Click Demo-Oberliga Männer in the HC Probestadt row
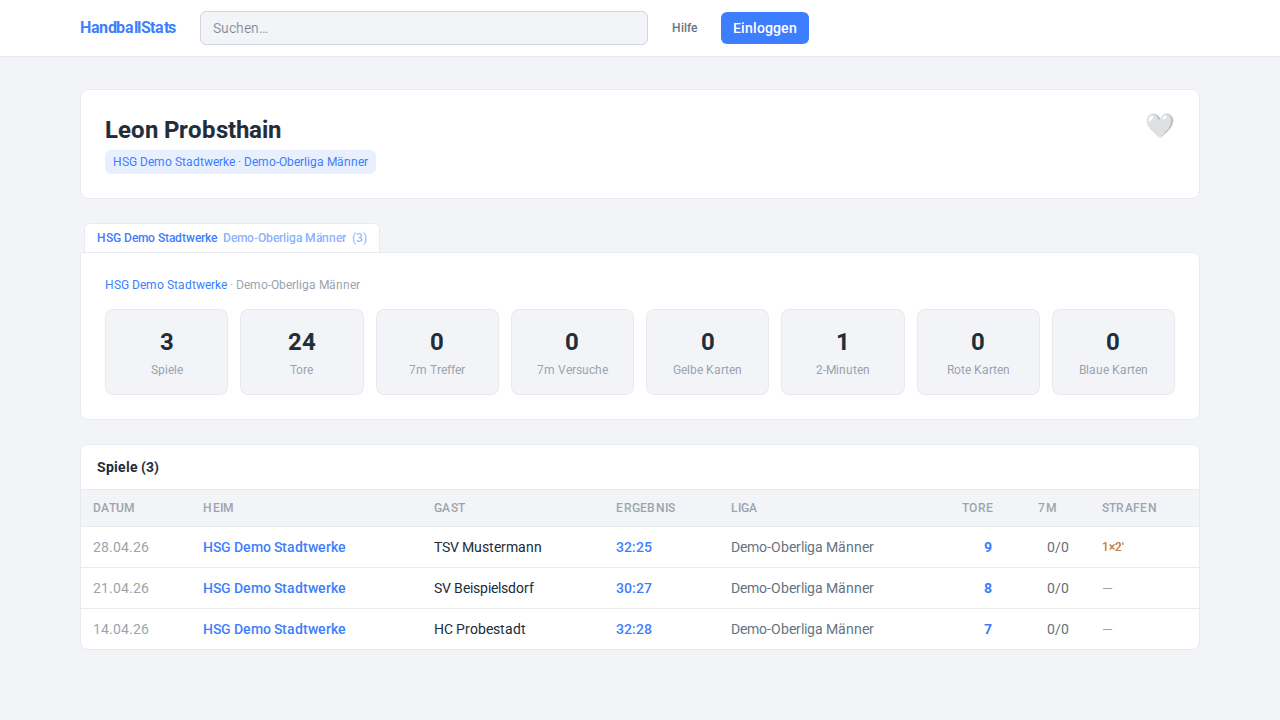Viewport: 1280px width, 720px height. coord(802,629)
